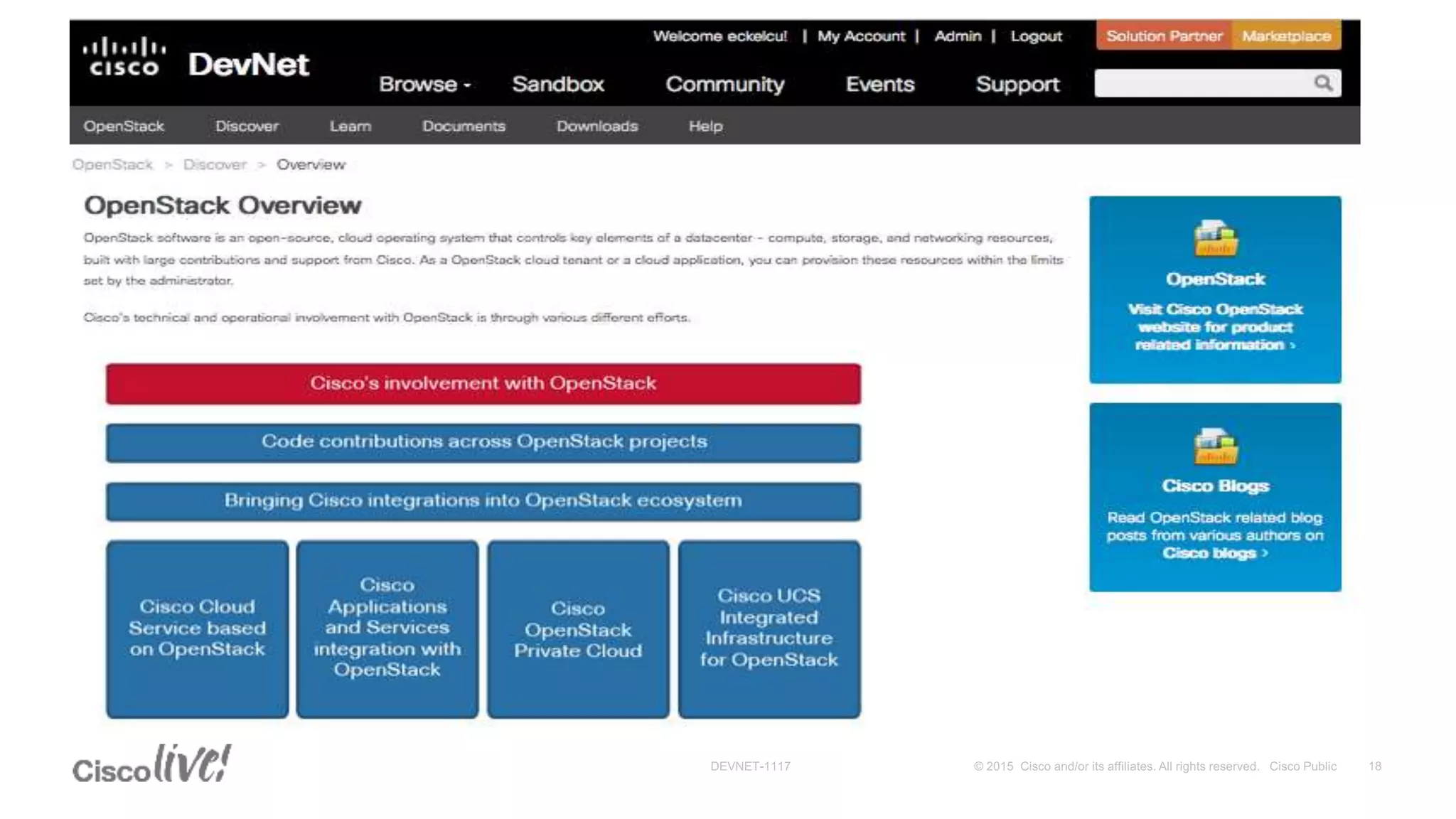The height and width of the screenshot is (819, 1456).
Task: Click the Logout link
Action: (1036, 36)
